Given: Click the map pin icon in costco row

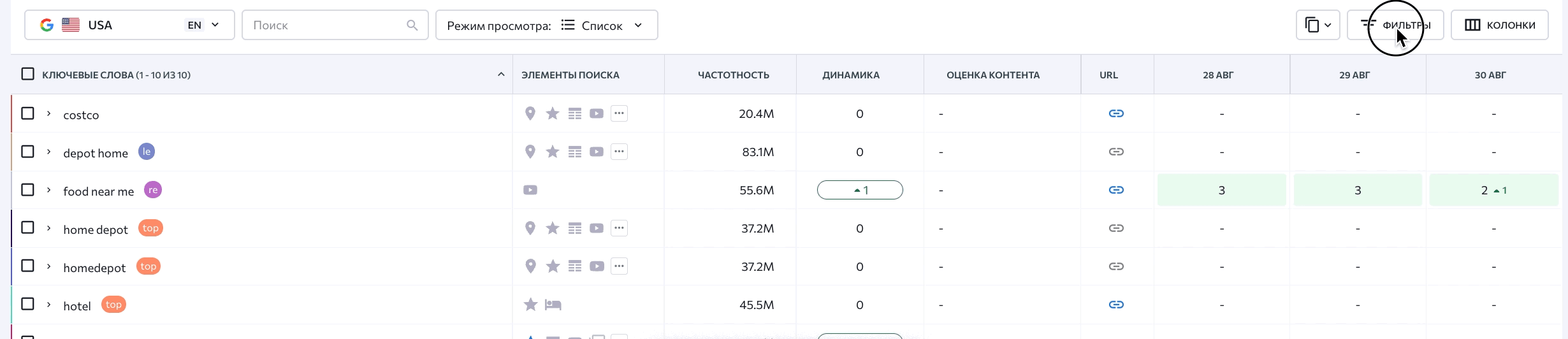Looking at the screenshot, I should tap(530, 113).
